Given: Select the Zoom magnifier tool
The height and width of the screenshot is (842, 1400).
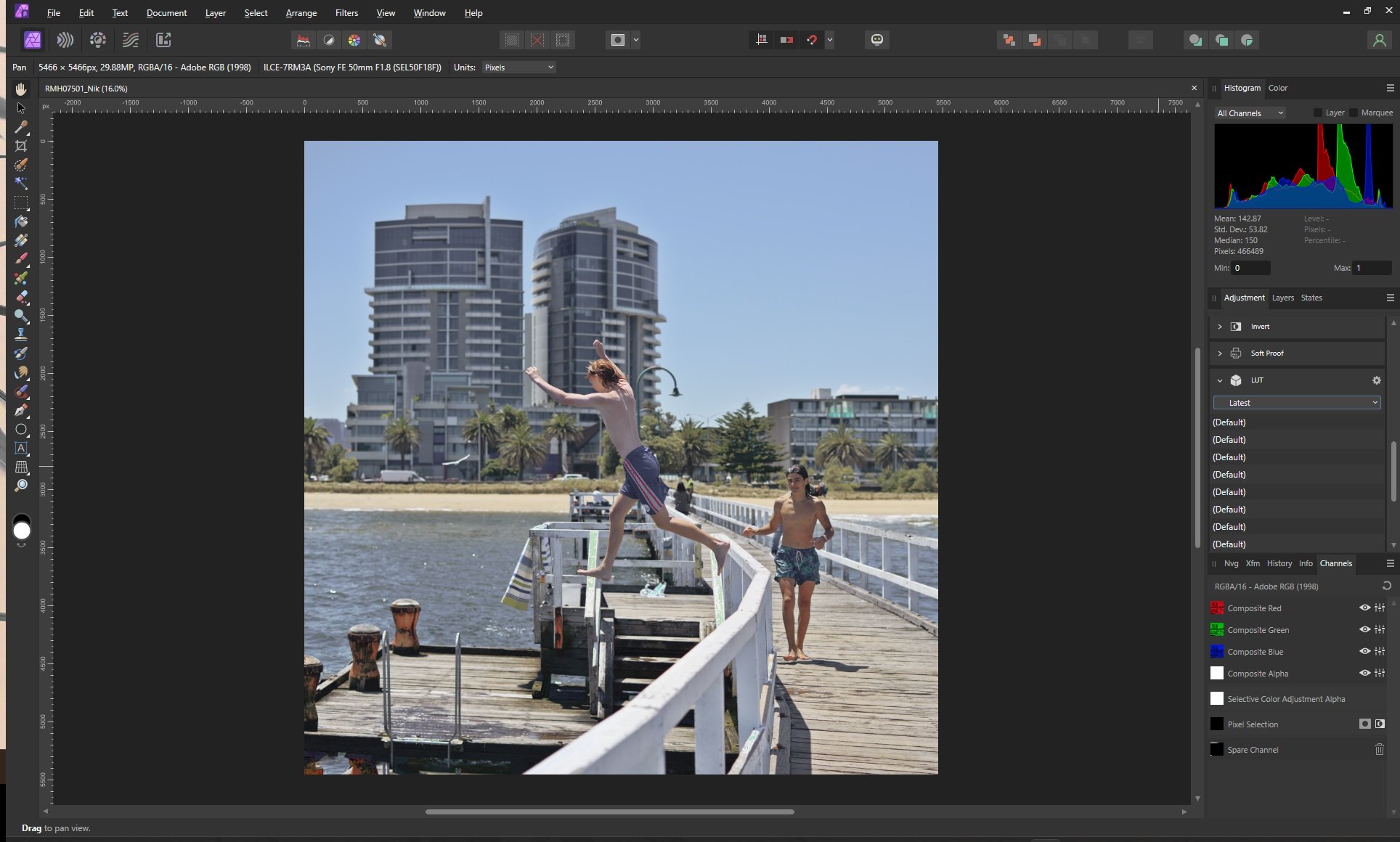Looking at the screenshot, I should [x=21, y=486].
